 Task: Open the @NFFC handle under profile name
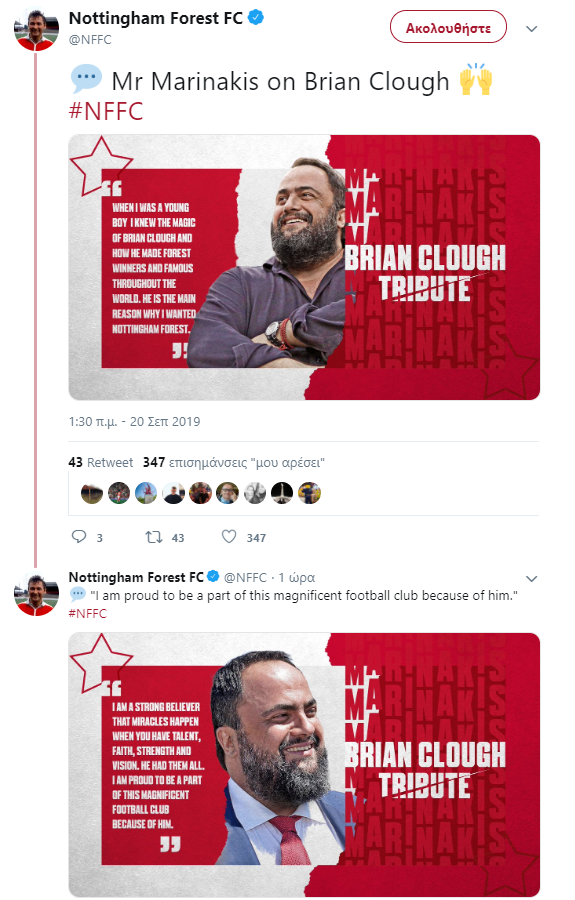tap(90, 40)
